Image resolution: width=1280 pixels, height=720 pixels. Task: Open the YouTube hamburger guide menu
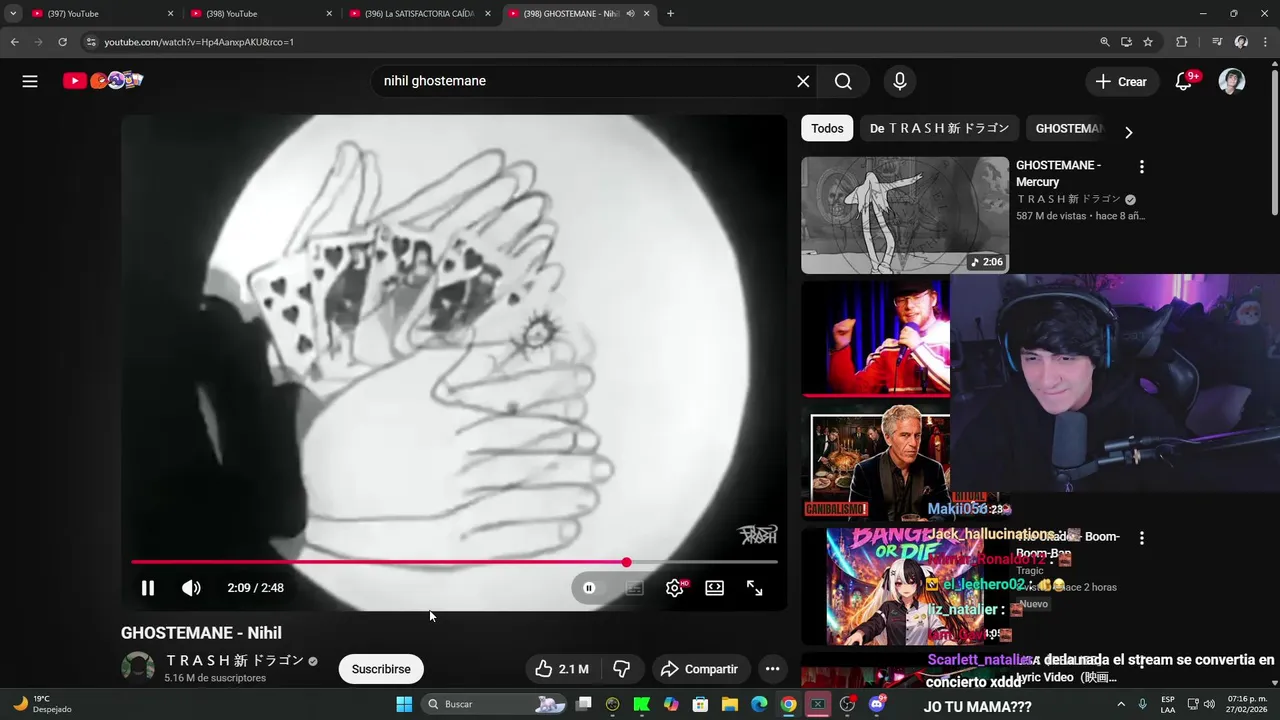click(x=30, y=81)
